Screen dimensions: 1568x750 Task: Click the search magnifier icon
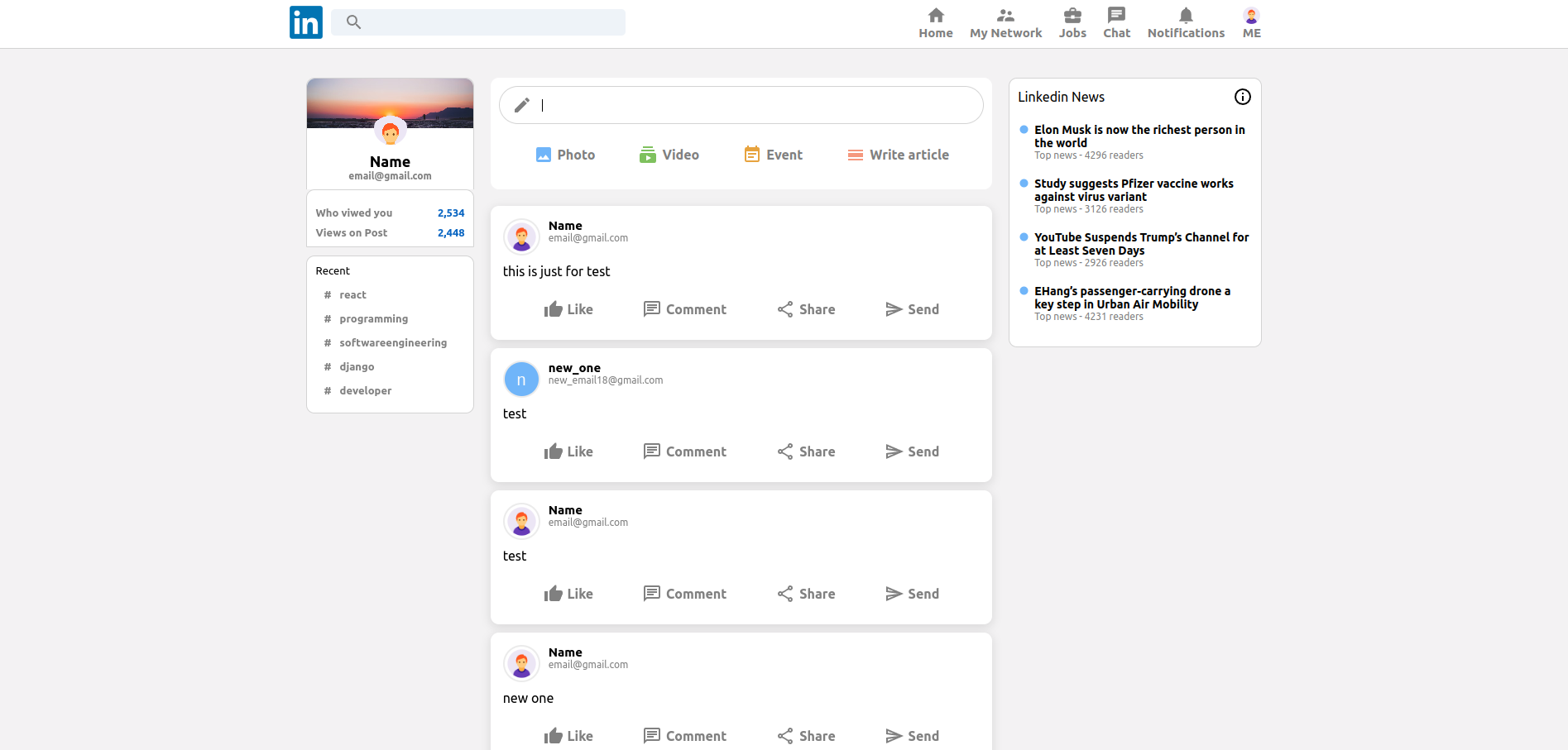coord(353,22)
